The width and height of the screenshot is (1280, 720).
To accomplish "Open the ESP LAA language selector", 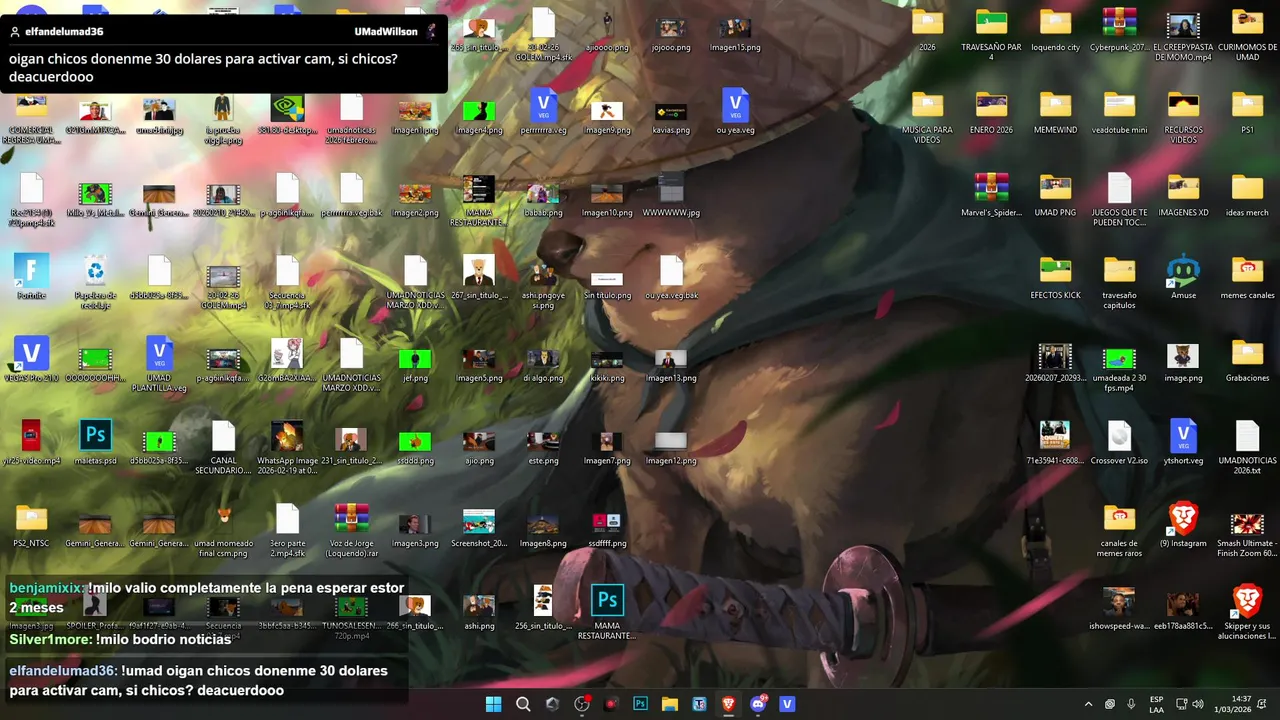I will pos(1156,704).
